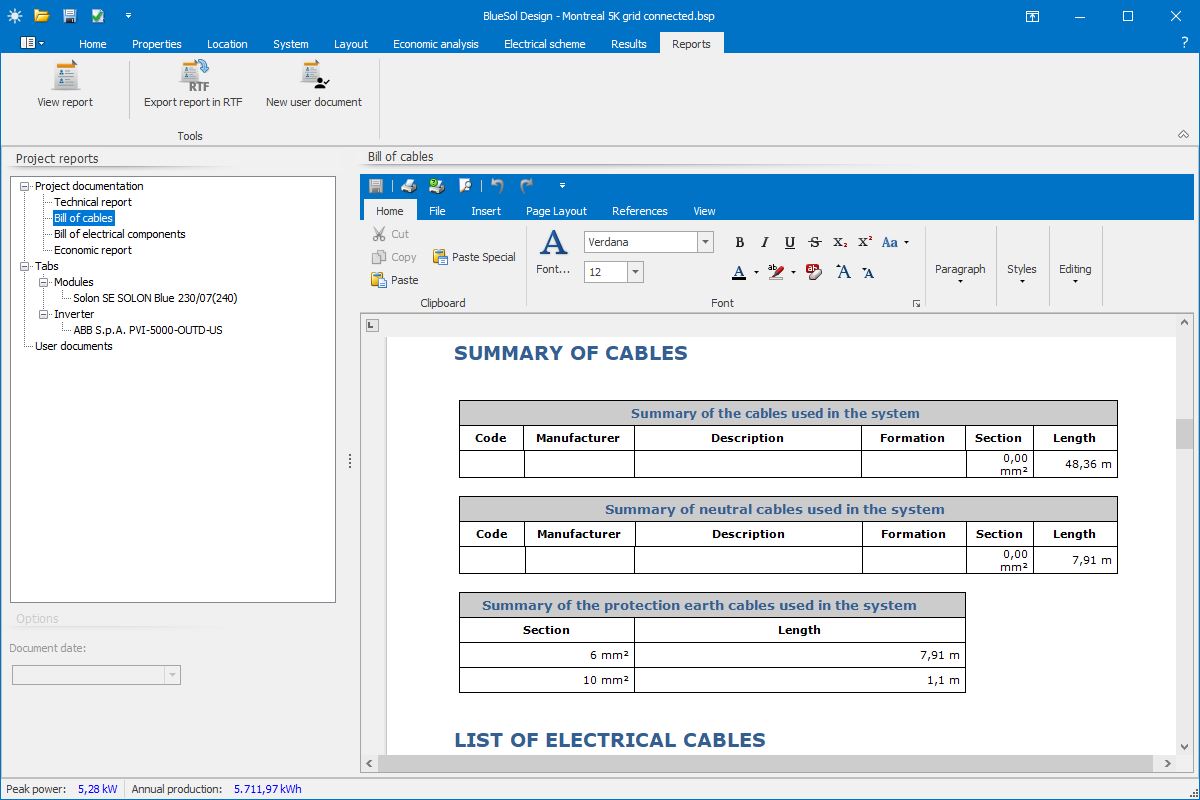Select ABB S.p.A. PVI-5000-OUTD-US item
This screenshot has width=1200, height=800.
click(148, 330)
